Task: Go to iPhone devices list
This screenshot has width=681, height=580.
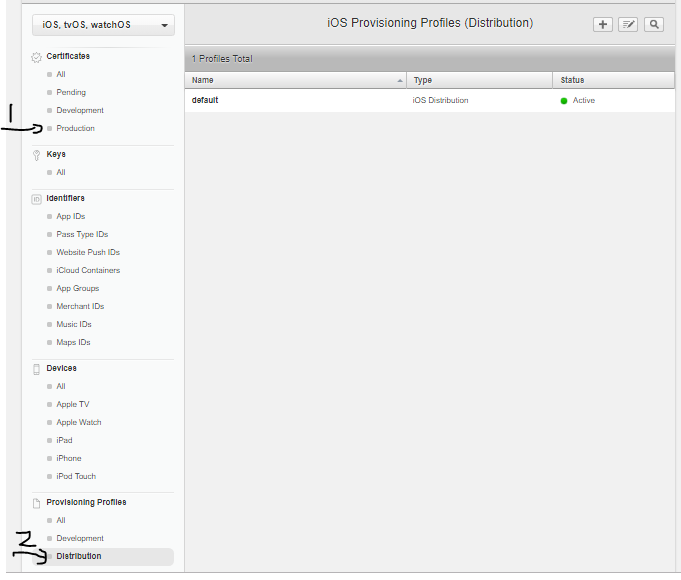Action: [69, 459]
